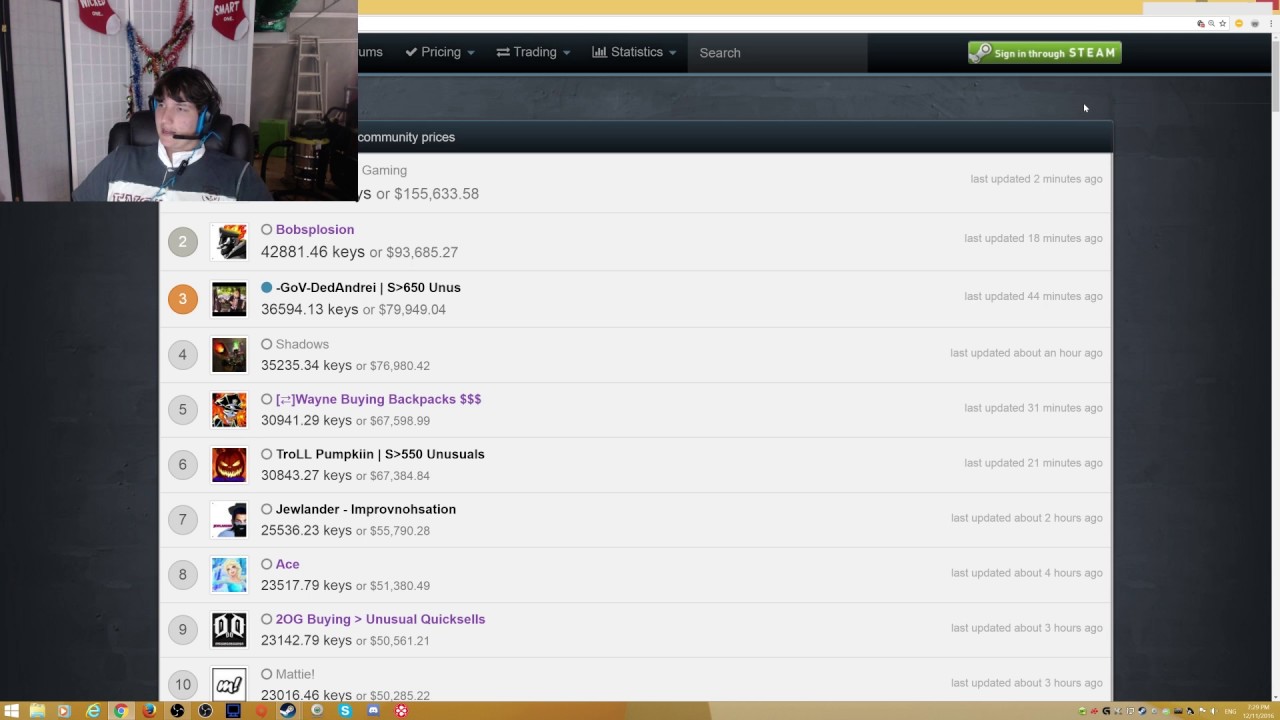Click the page's vertical scrollbar
The height and width of the screenshot is (720, 1280).
[x=1275, y=366]
